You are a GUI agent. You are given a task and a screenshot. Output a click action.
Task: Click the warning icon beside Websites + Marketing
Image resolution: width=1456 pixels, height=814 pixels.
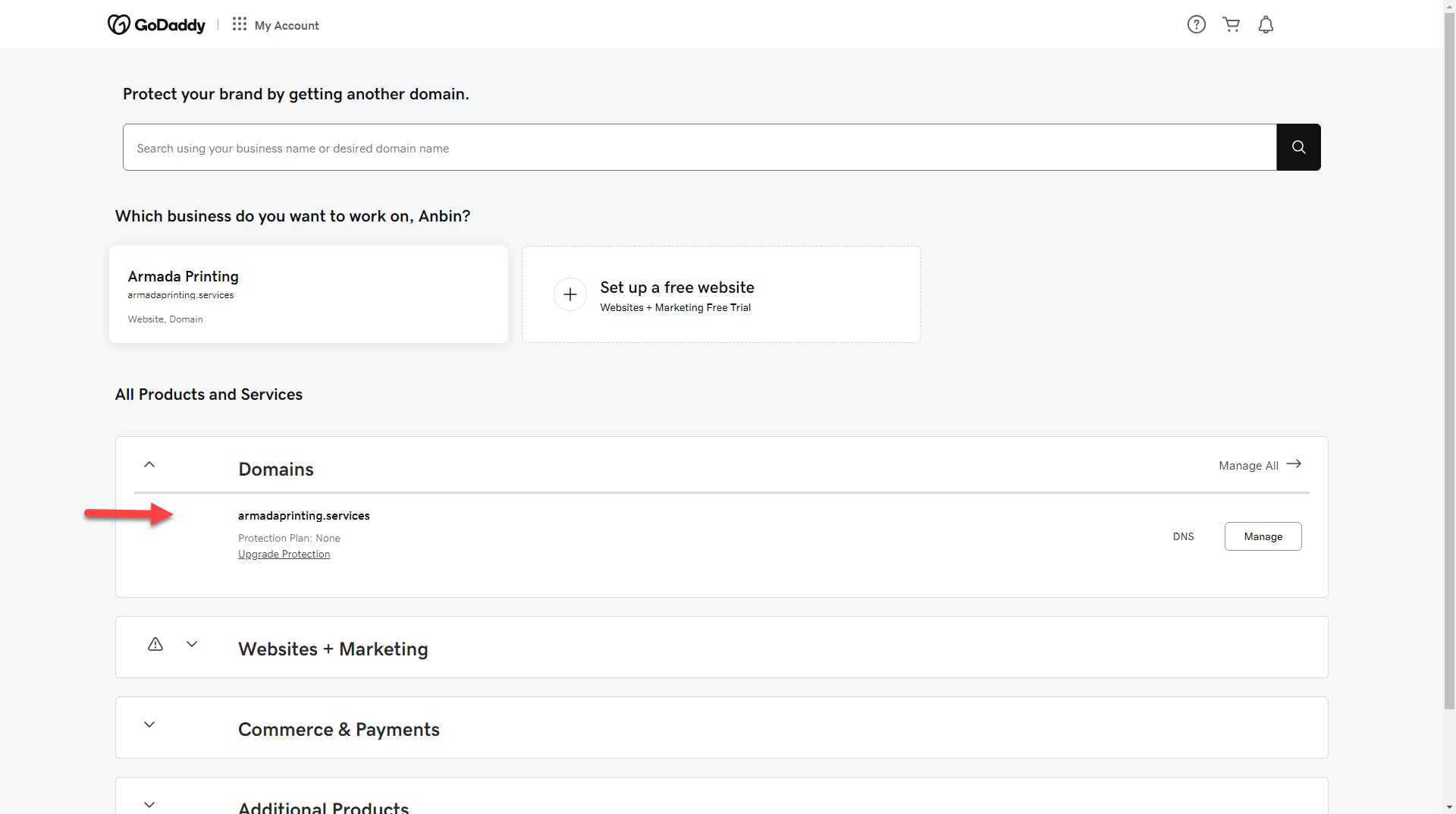155,644
